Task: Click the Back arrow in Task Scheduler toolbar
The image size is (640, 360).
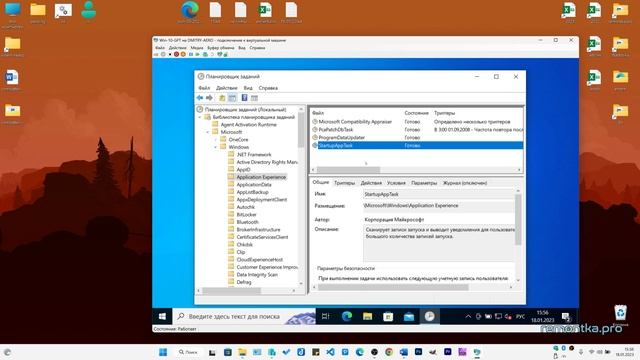Action: (x=200, y=98)
